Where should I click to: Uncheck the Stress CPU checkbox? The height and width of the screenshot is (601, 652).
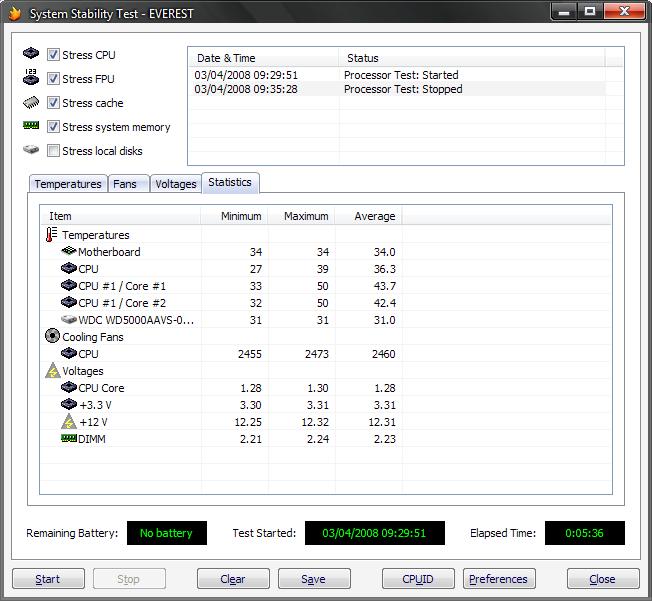[x=53, y=54]
